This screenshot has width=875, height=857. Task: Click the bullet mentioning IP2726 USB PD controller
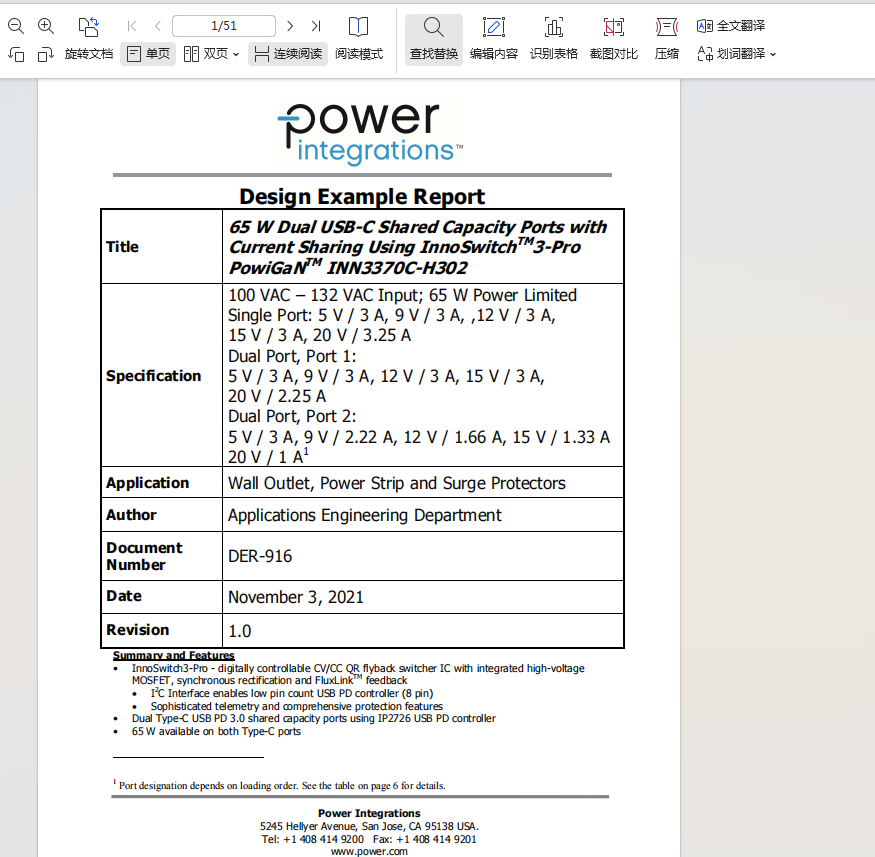[x=314, y=718]
